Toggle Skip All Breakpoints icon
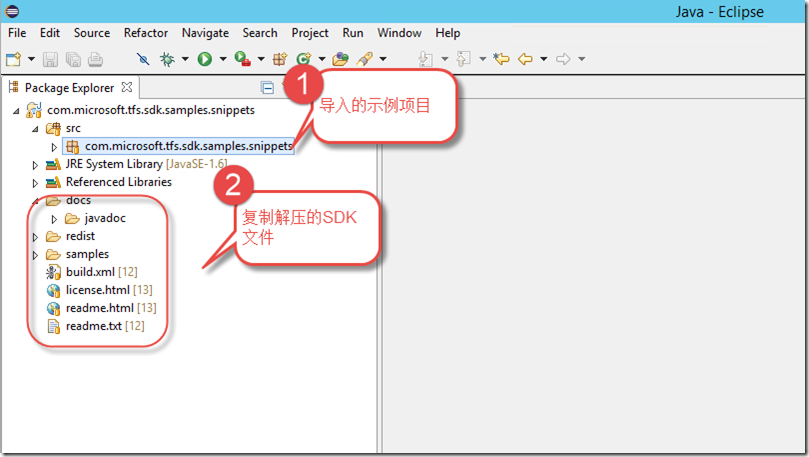The image size is (809, 457). pos(143,59)
